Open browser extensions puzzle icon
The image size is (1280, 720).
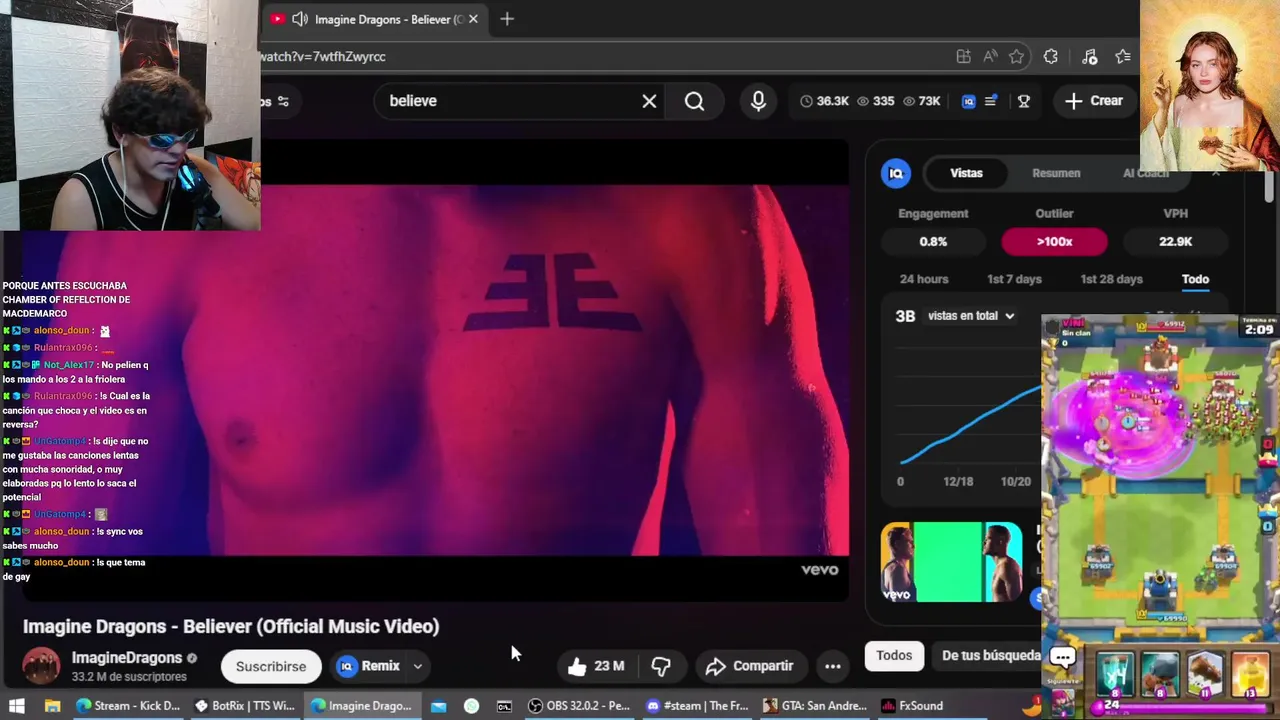[x=1051, y=57]
